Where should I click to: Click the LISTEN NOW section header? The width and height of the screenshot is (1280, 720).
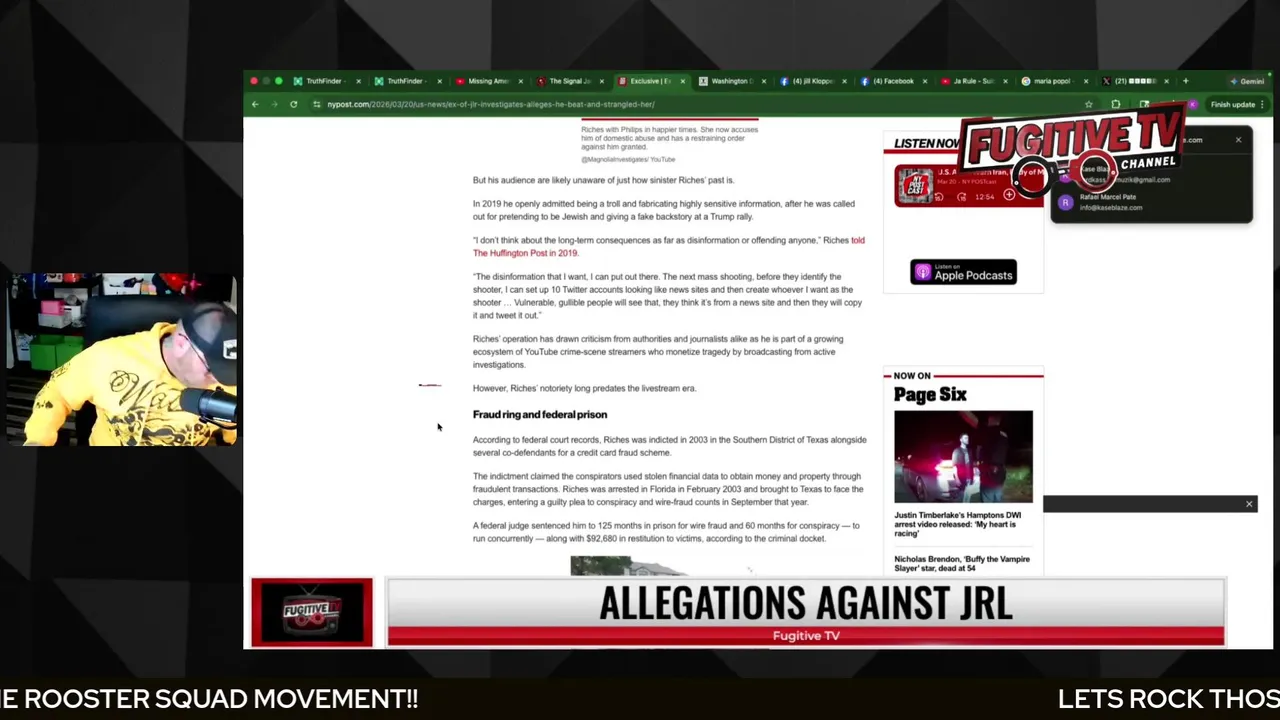(x=927, y=143)
